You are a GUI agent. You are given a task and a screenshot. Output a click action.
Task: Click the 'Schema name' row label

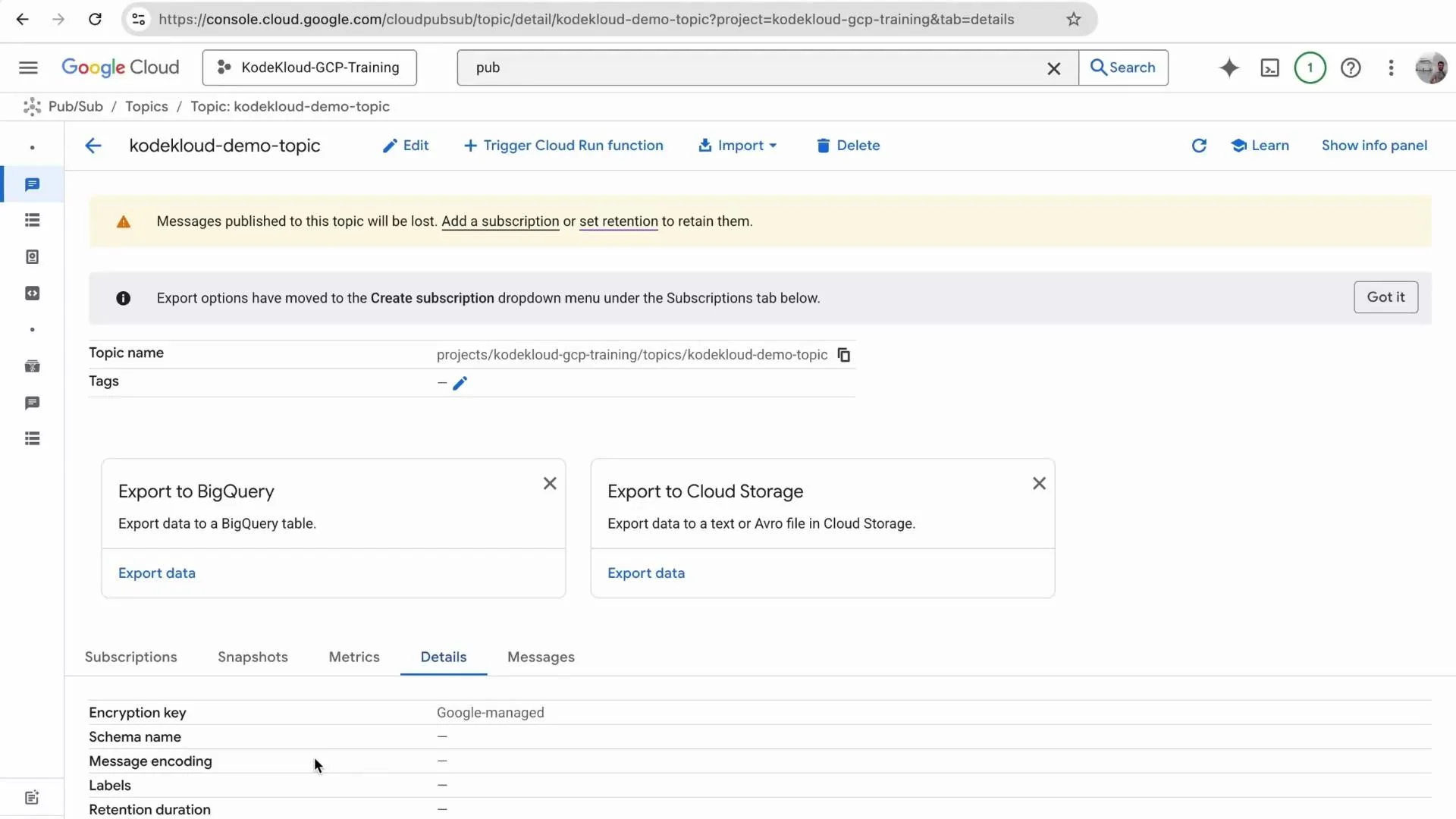tap(135, 737)
